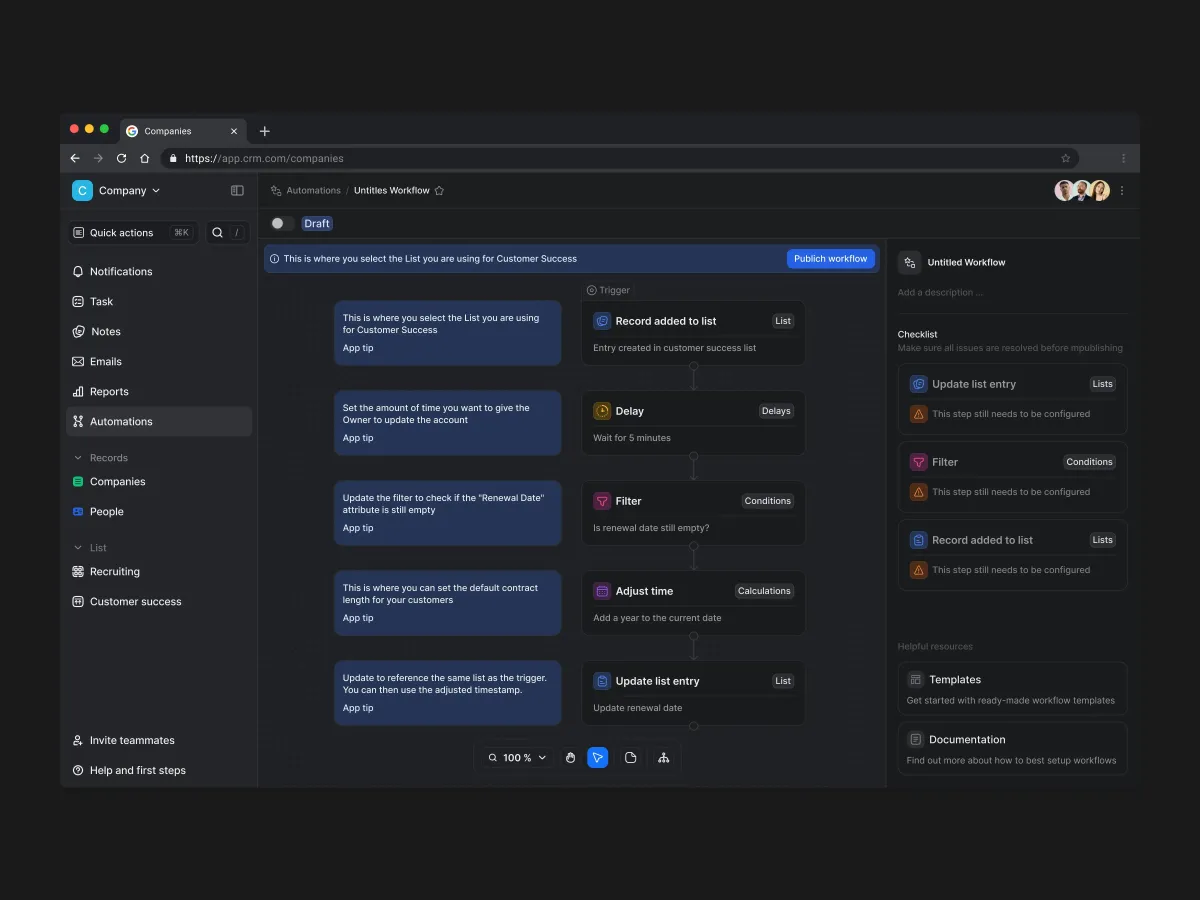Collapse the sidebar panel icon
1200x900 pixels.
(x=237, y=191)
